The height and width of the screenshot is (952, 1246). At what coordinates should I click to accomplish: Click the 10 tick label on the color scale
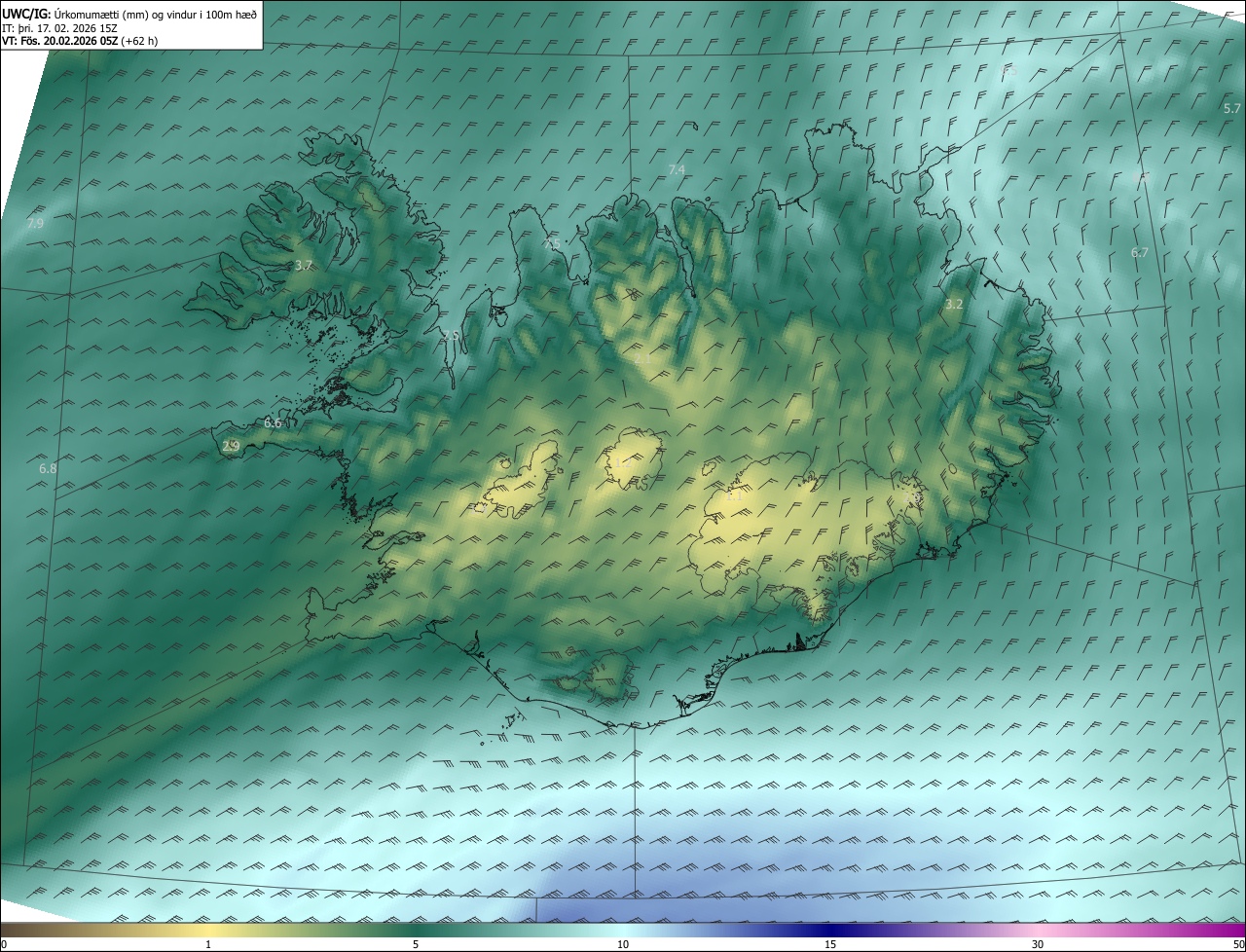click(x=623, y=944)
